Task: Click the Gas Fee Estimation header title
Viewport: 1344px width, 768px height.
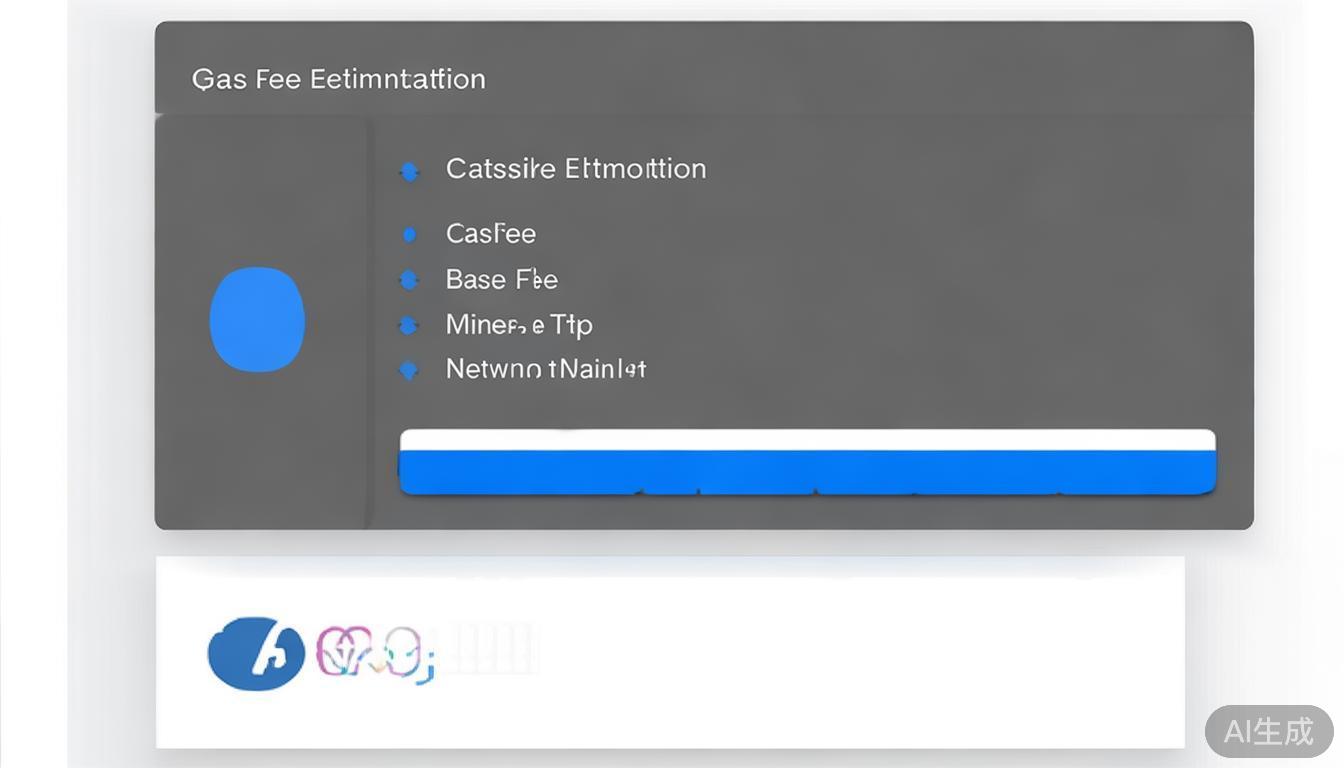Action: click(338, 79)
